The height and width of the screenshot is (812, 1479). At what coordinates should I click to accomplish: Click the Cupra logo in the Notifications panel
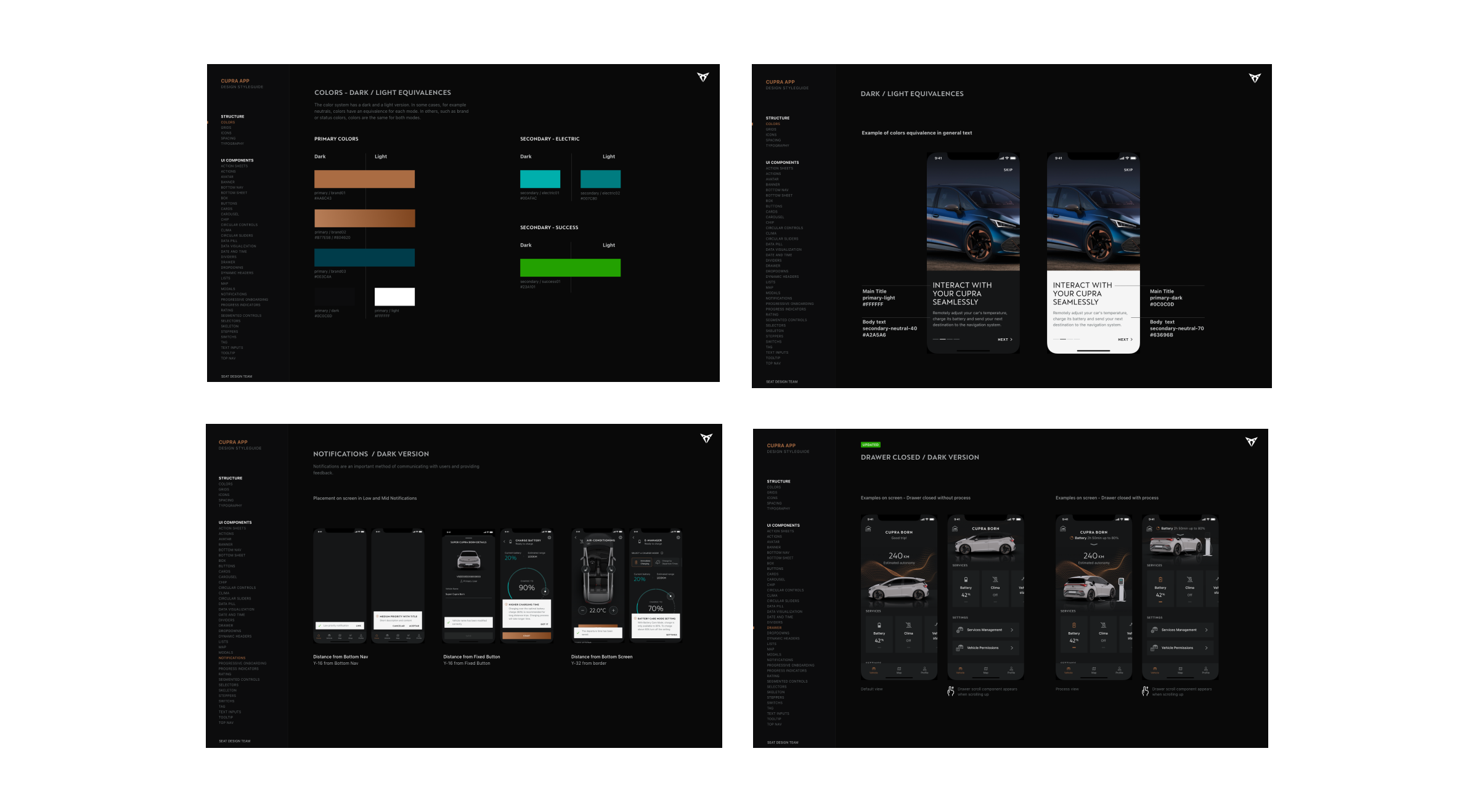pos(706,438)
